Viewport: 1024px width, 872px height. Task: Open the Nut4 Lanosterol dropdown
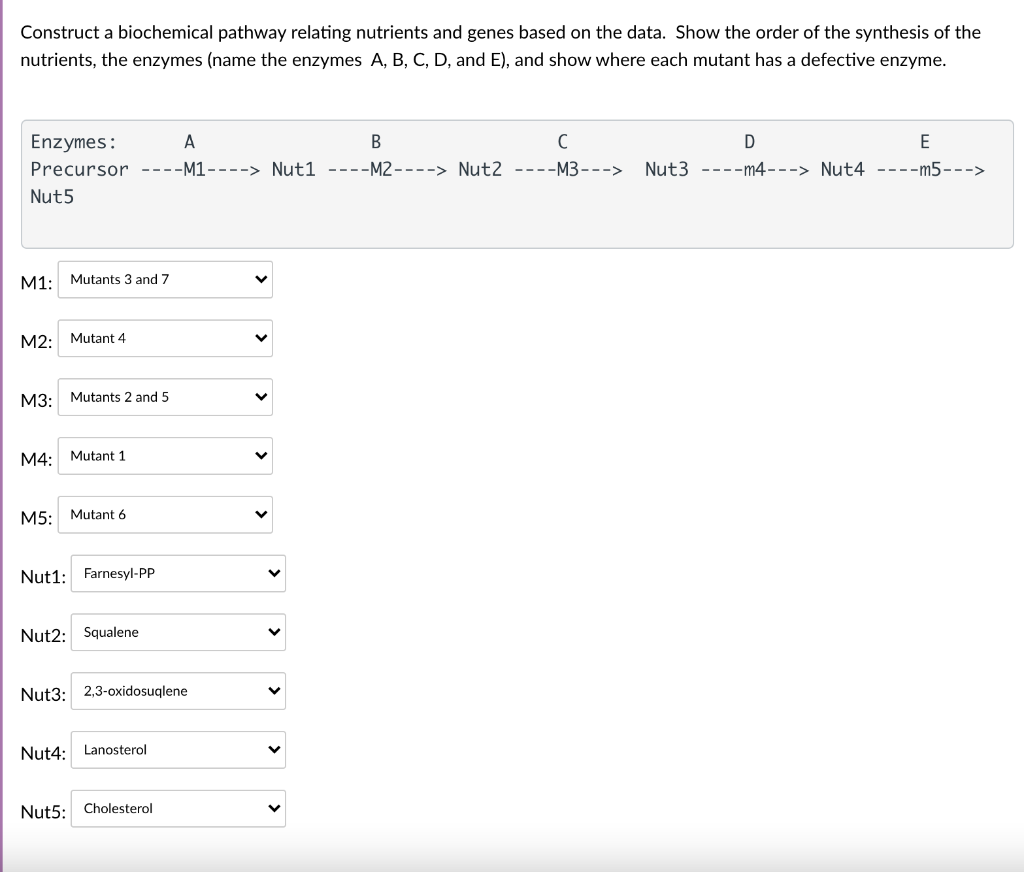coord(178,750)
